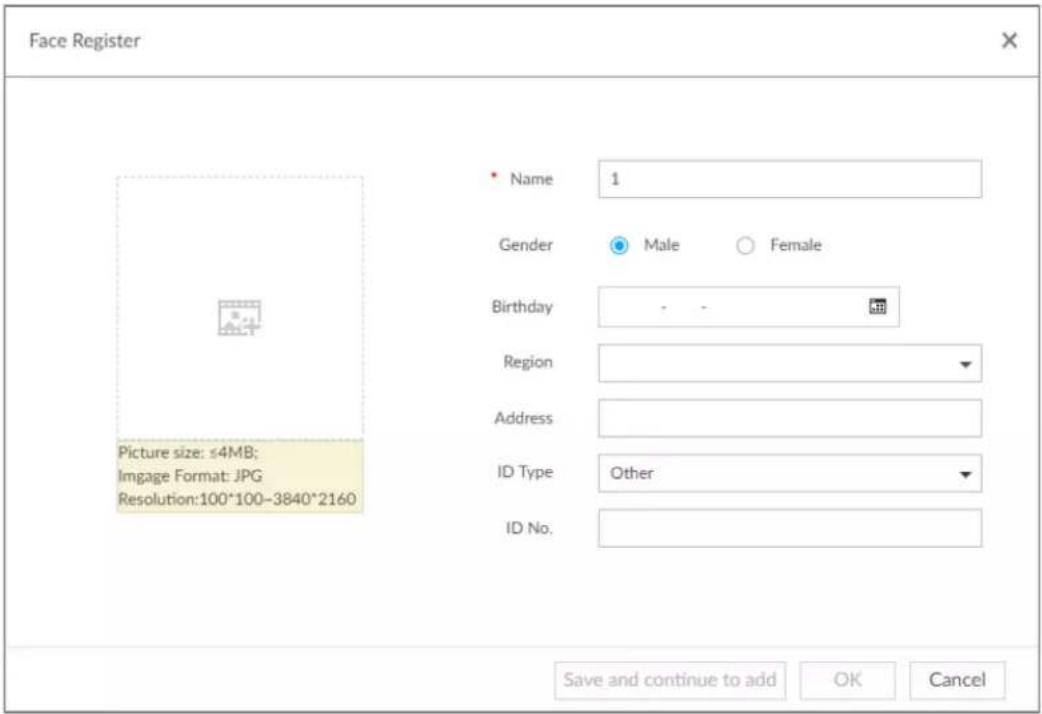Screen dimensions: 1042x714
Task: Click the add picture placeholder icon
Action: point(239,318)
